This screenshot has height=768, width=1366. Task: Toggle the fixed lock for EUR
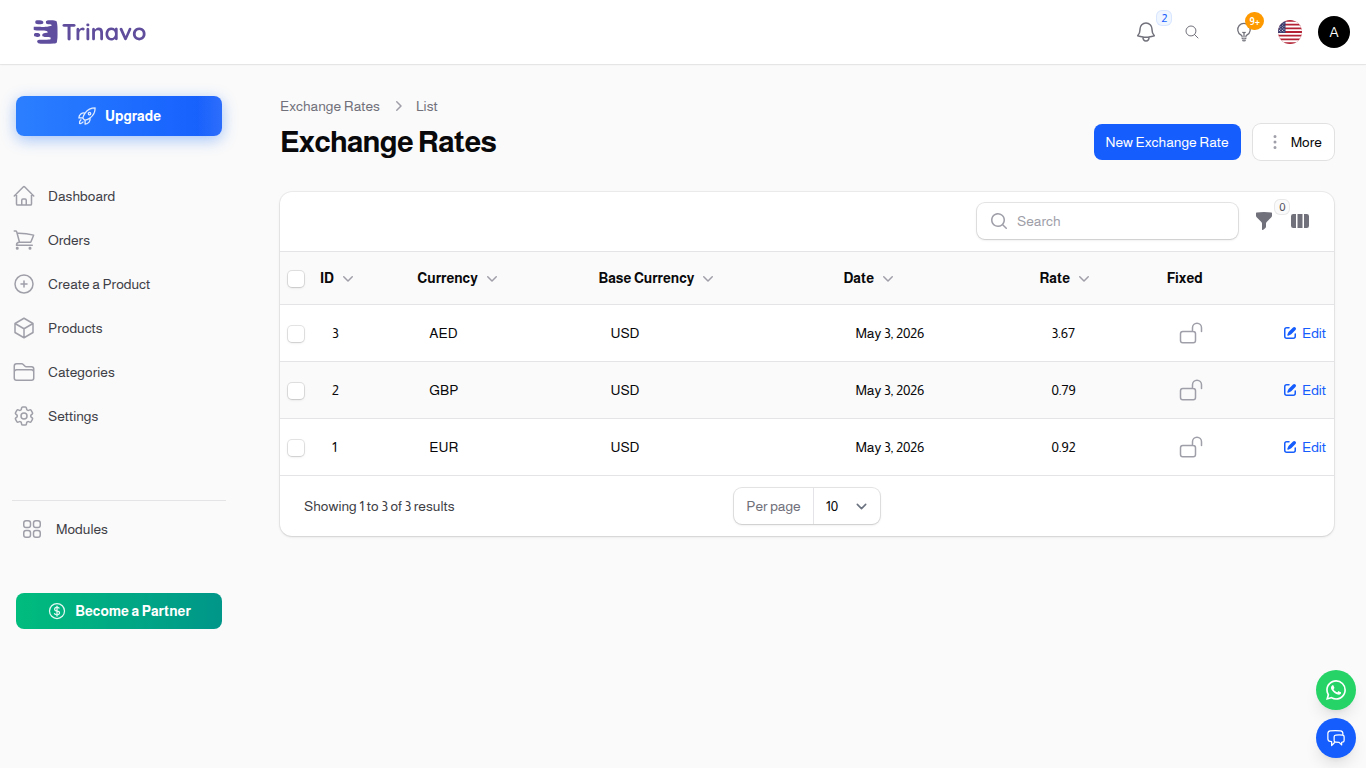click(1191, 447)
